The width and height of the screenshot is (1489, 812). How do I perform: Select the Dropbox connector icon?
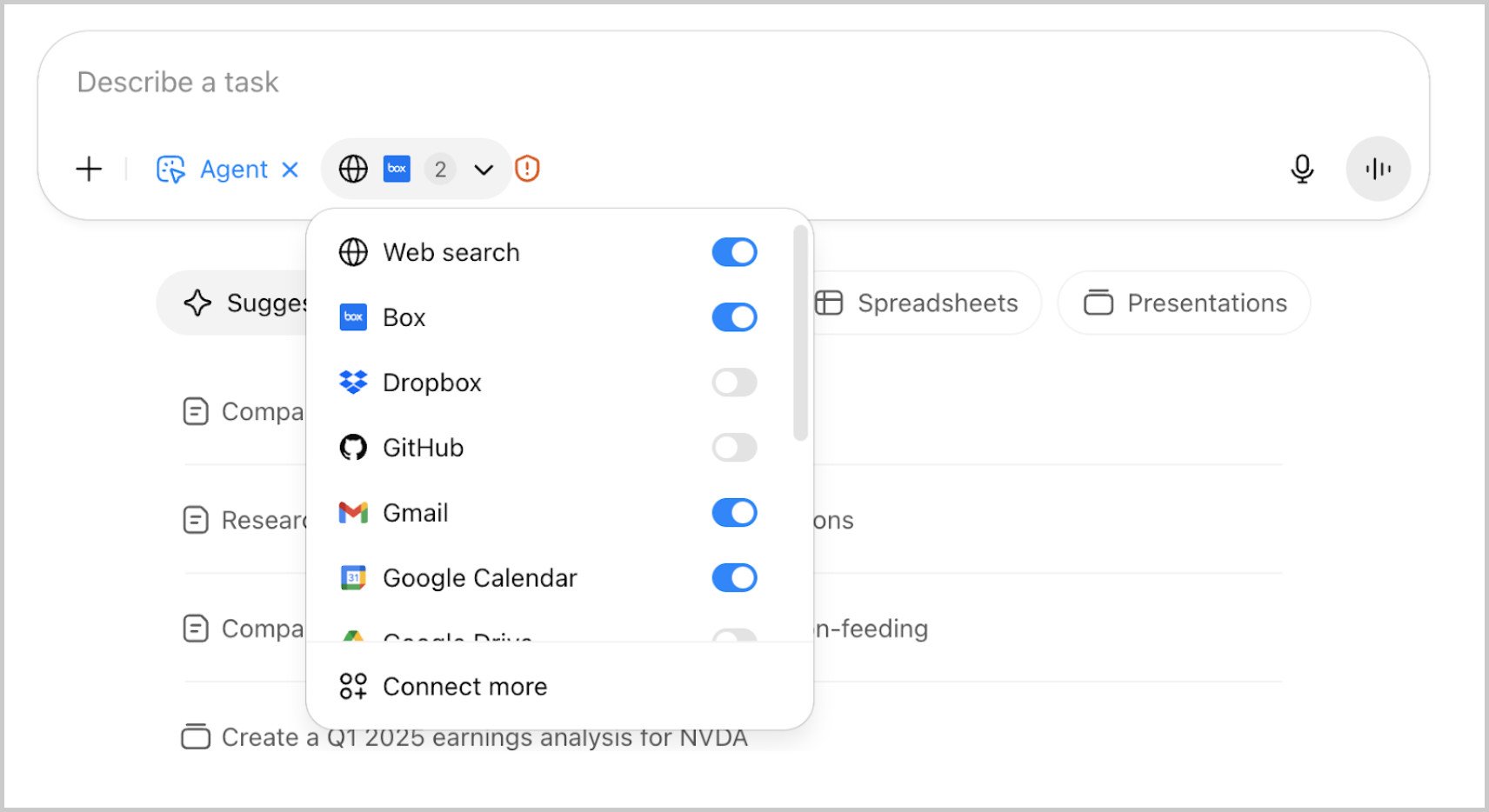(x=352, y=383)
